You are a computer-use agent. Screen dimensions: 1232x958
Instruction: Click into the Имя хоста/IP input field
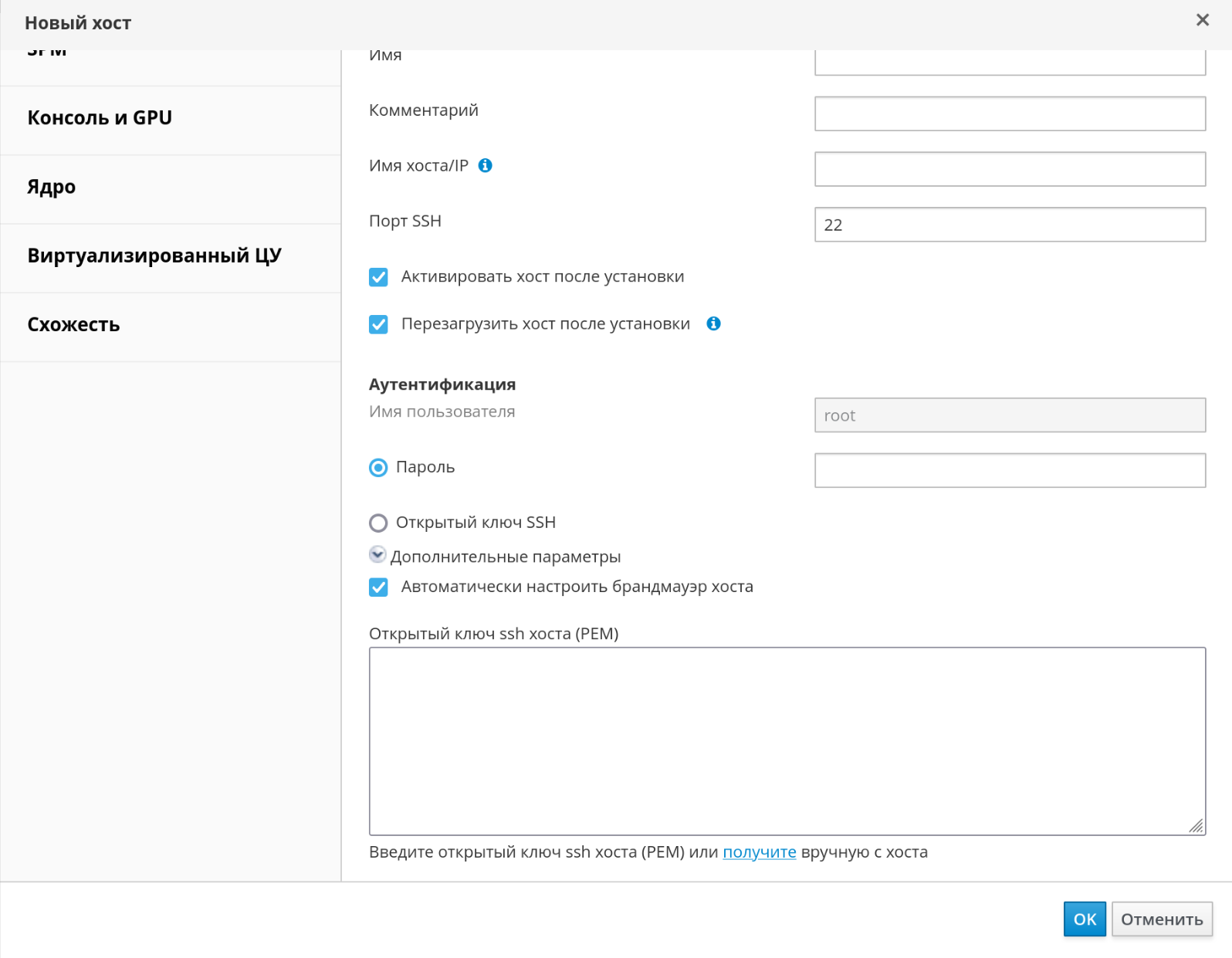pos(1009,169)
